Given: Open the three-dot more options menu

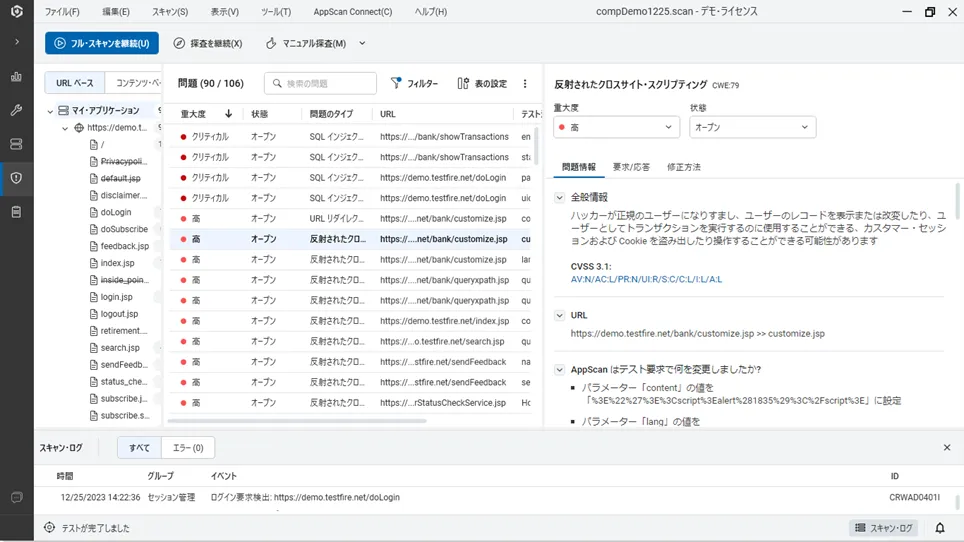Looking at the screenshot, I should click(525, 84).
